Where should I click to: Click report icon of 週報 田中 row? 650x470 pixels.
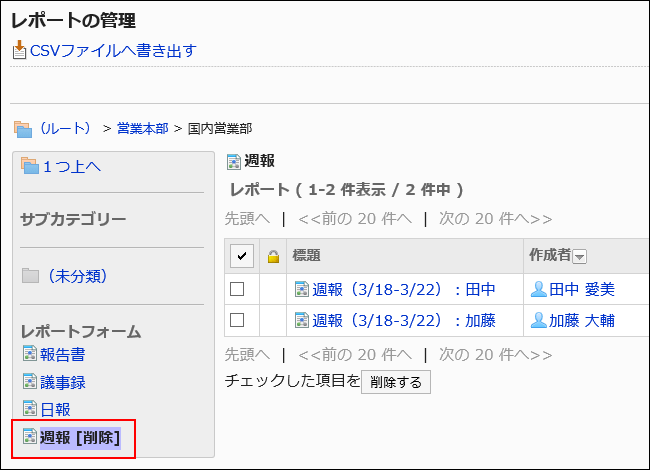pos(302,289)
